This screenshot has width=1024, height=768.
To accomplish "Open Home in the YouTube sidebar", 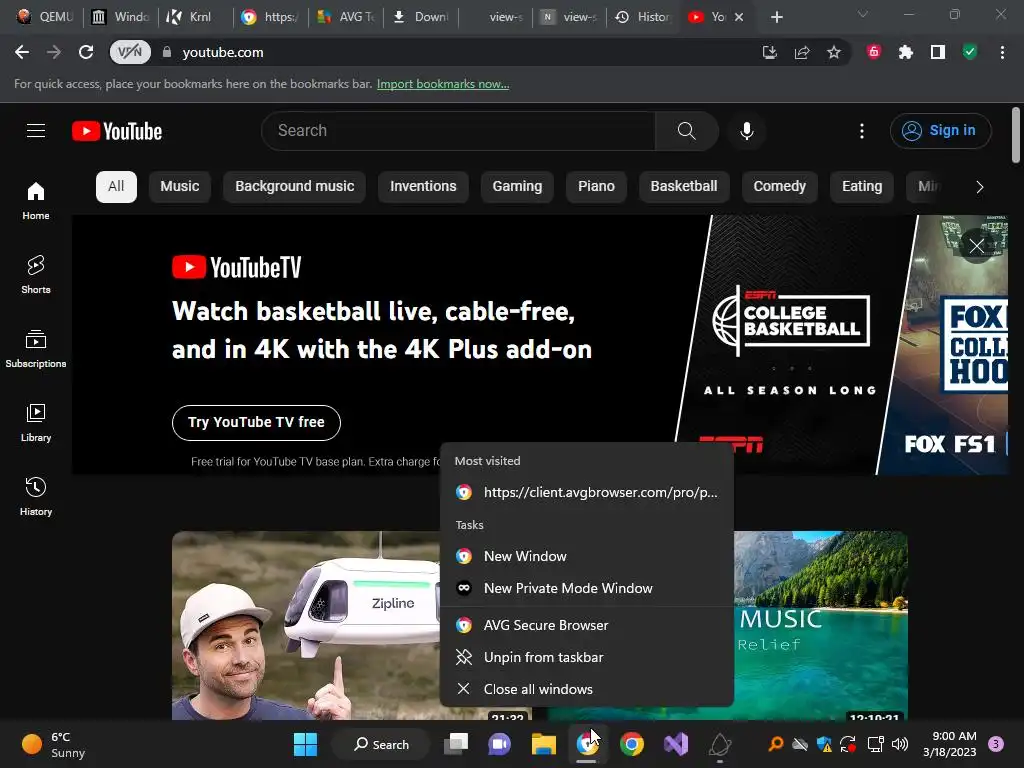I will (36, 200).
